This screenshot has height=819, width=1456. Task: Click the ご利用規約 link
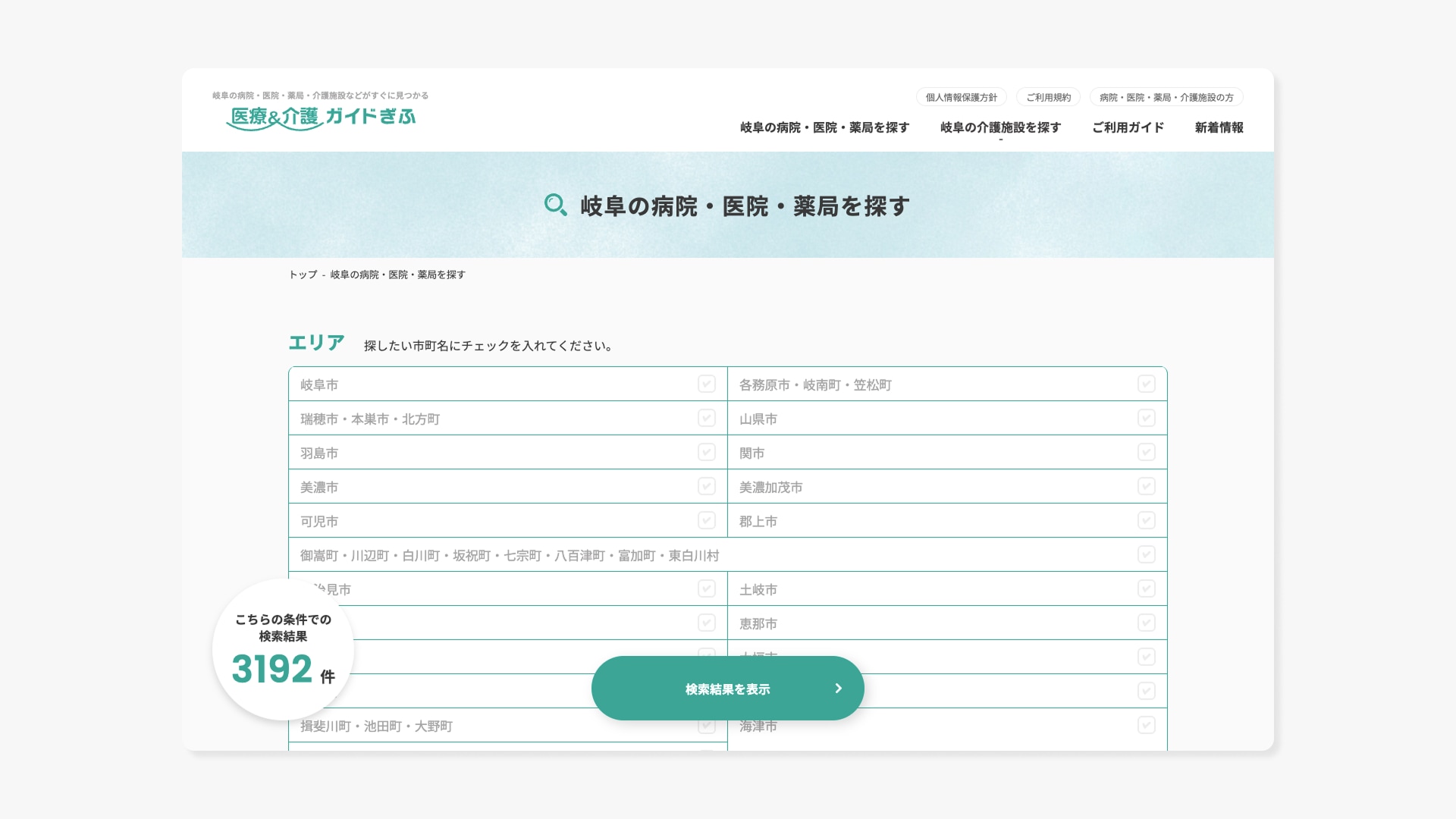tap(1049, 97)
